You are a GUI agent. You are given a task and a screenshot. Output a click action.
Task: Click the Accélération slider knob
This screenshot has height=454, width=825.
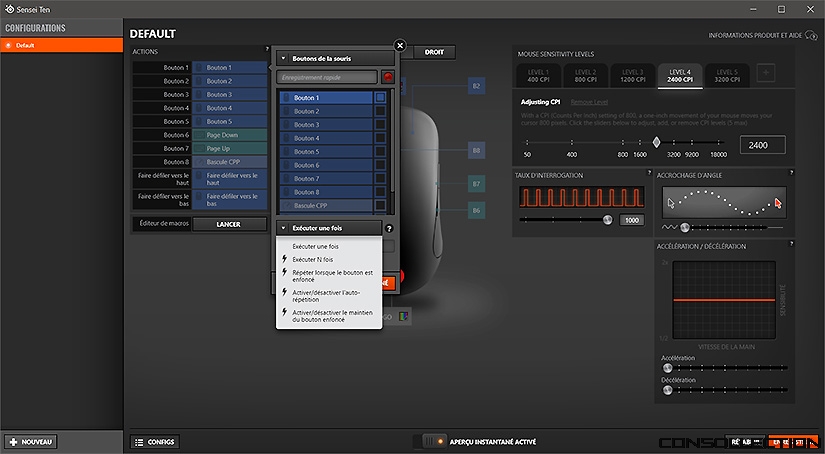[668, 368]
